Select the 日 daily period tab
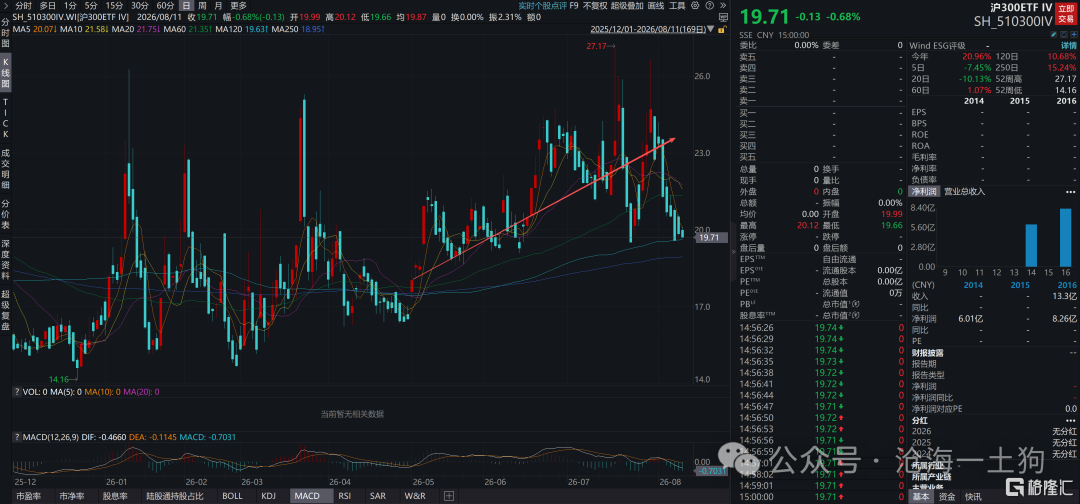 click(x=186, y=5)
